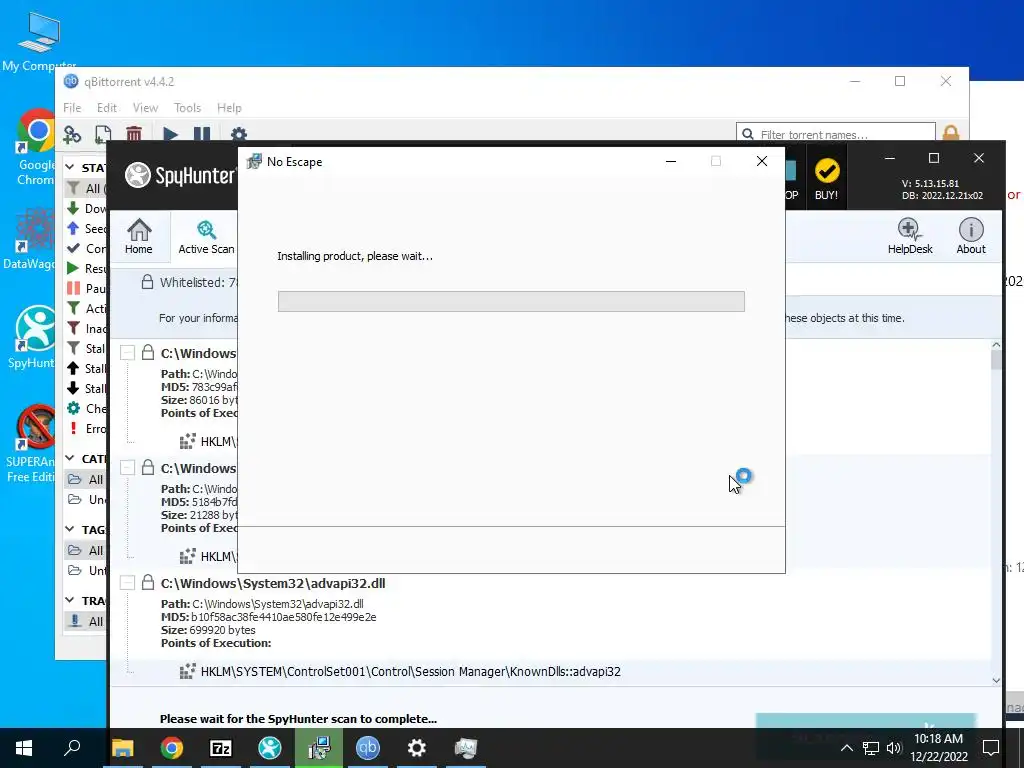Collapse first C:\Windows scan result entry

point(127,353)
